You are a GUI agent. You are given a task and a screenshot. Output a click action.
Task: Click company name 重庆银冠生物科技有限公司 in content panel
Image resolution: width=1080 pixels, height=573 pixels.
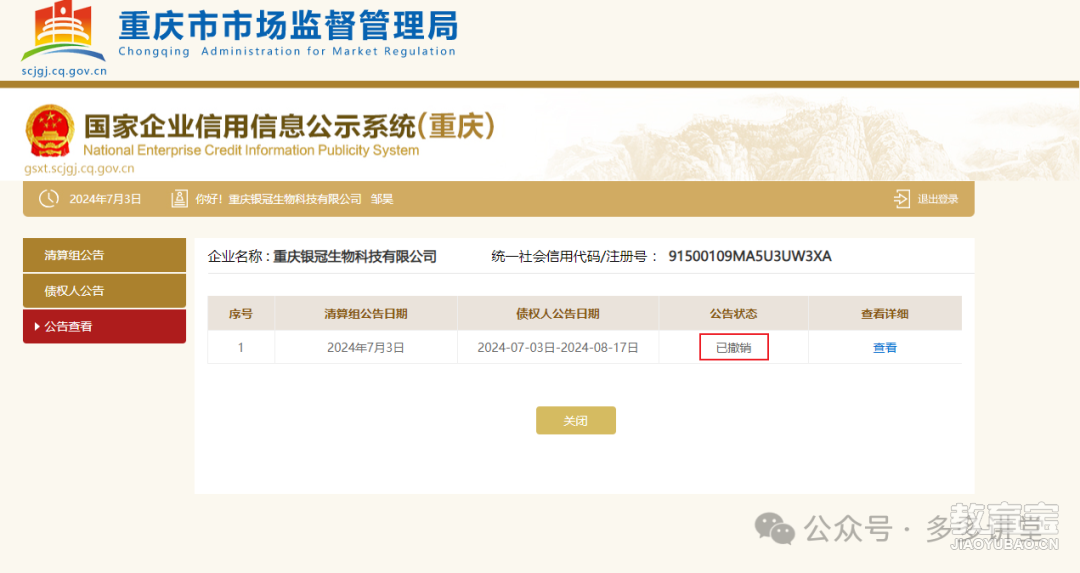tap(355, 257)
